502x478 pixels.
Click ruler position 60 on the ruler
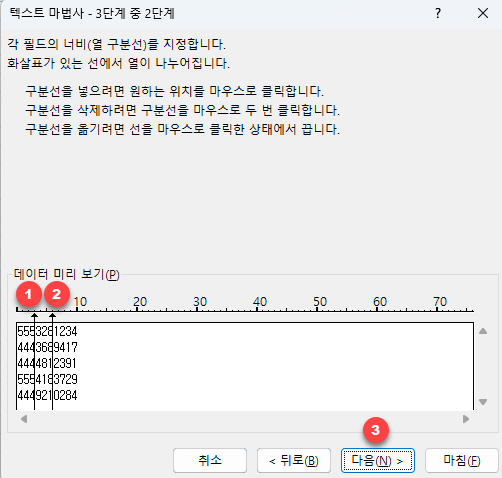380,302
